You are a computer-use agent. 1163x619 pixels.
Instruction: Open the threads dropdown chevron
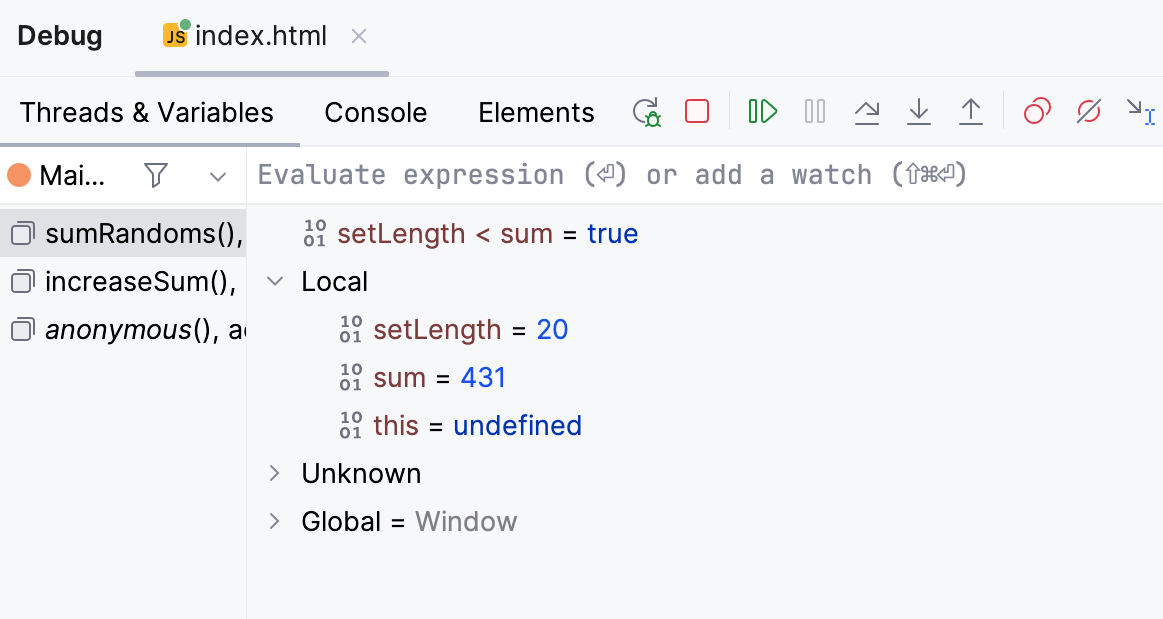point(218,177)
